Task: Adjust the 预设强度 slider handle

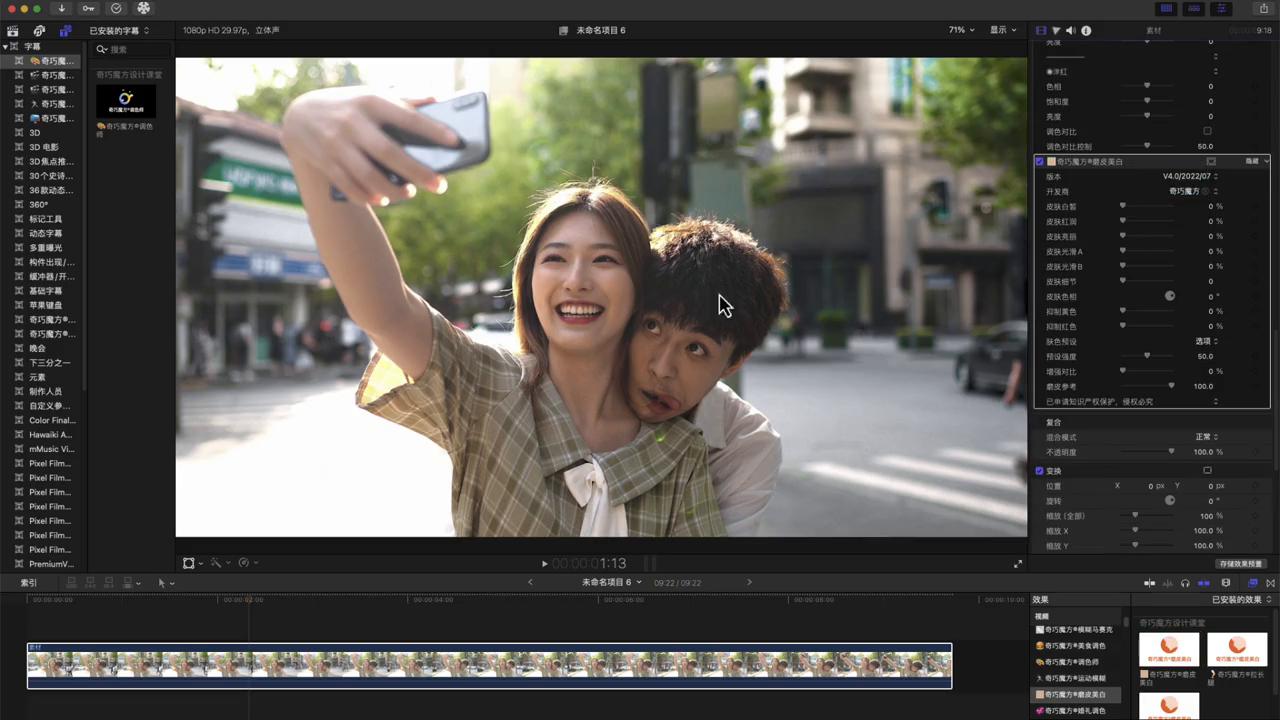Action: click(x=1147, y=356)
